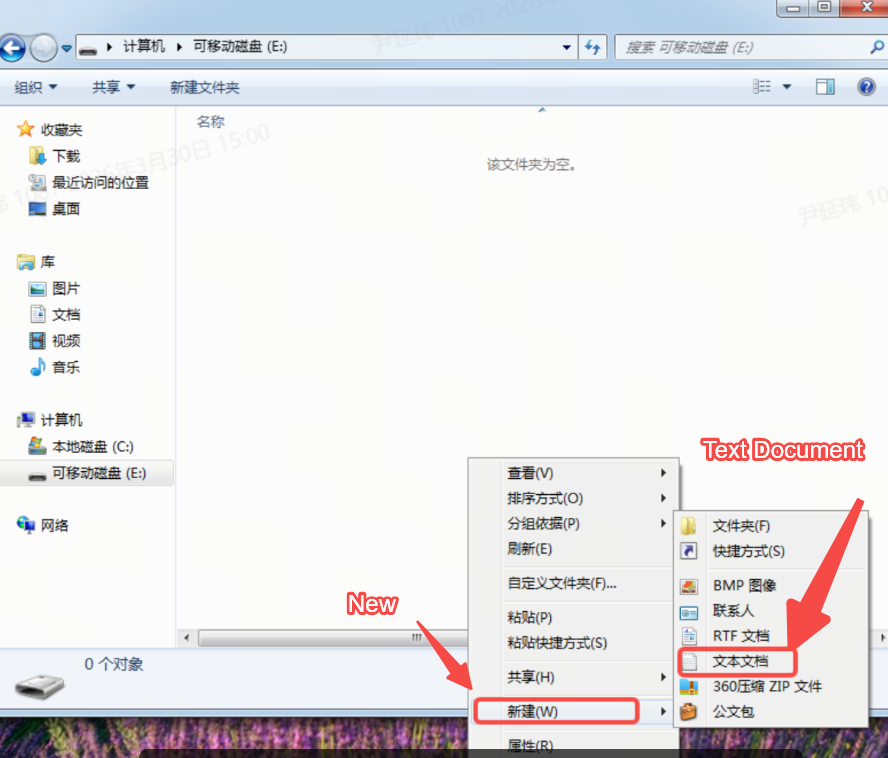Click the 新建文件夹 toolbar button

204,87
